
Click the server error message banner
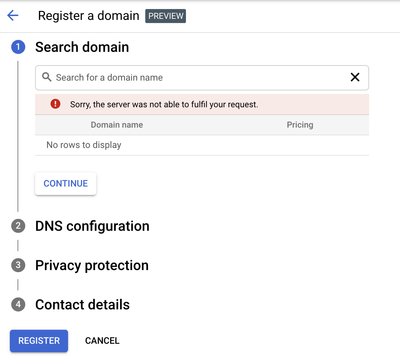pyautogui.click(x=202, y=104)
